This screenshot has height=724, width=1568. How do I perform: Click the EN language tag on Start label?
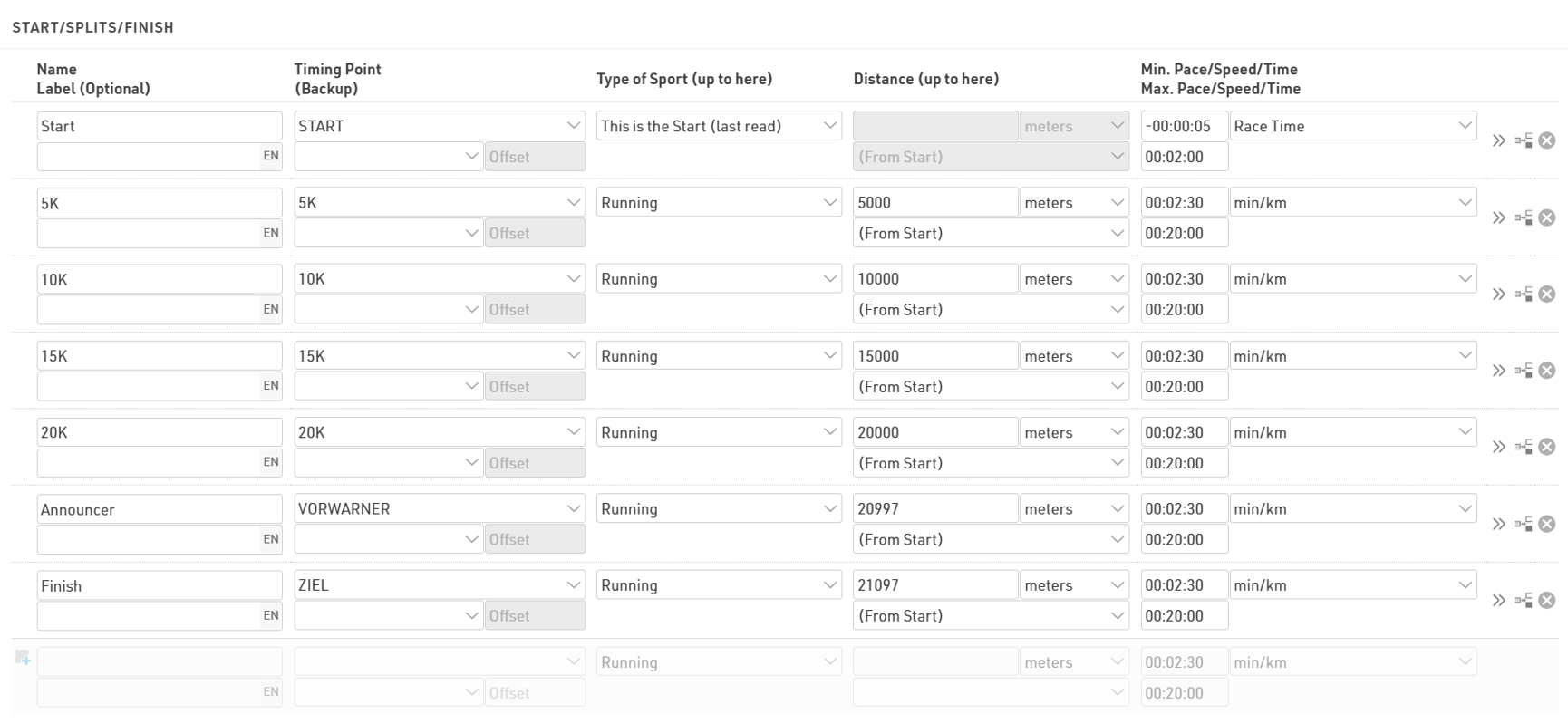pyautogui.click(x=270, y=156)
